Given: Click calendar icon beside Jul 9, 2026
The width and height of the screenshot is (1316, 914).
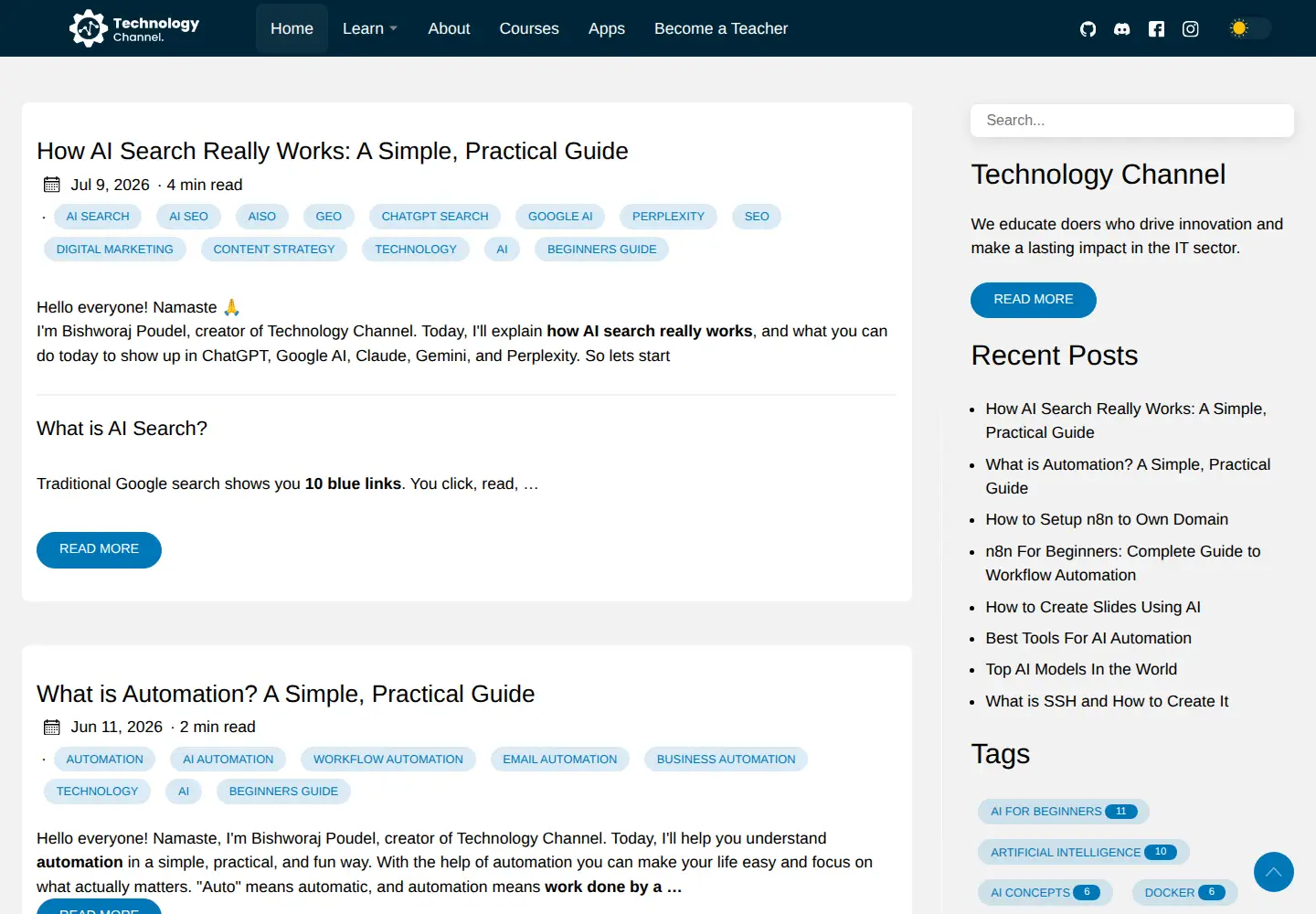Looking at the screenshot, I should point(52,185).
